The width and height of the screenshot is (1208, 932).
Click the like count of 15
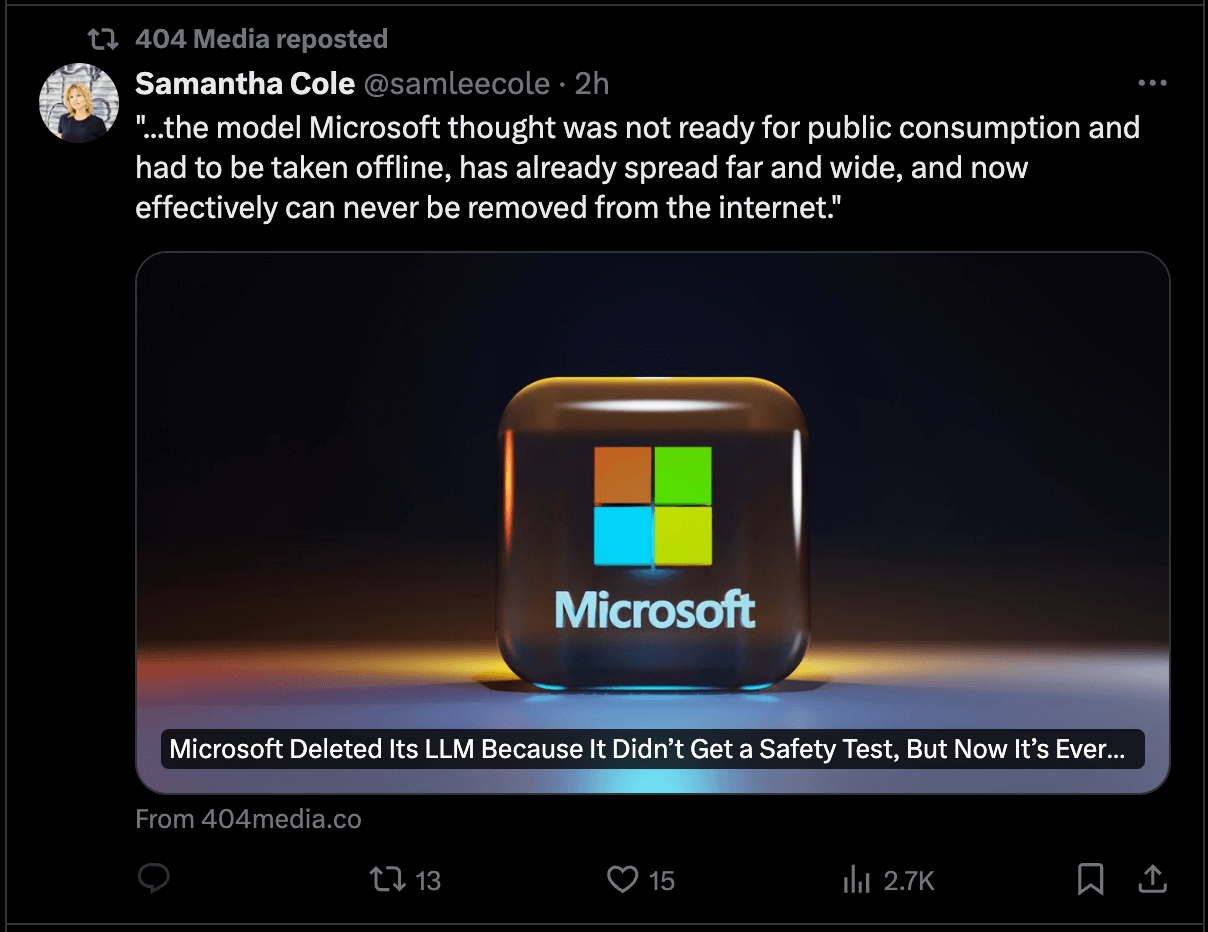662,880
